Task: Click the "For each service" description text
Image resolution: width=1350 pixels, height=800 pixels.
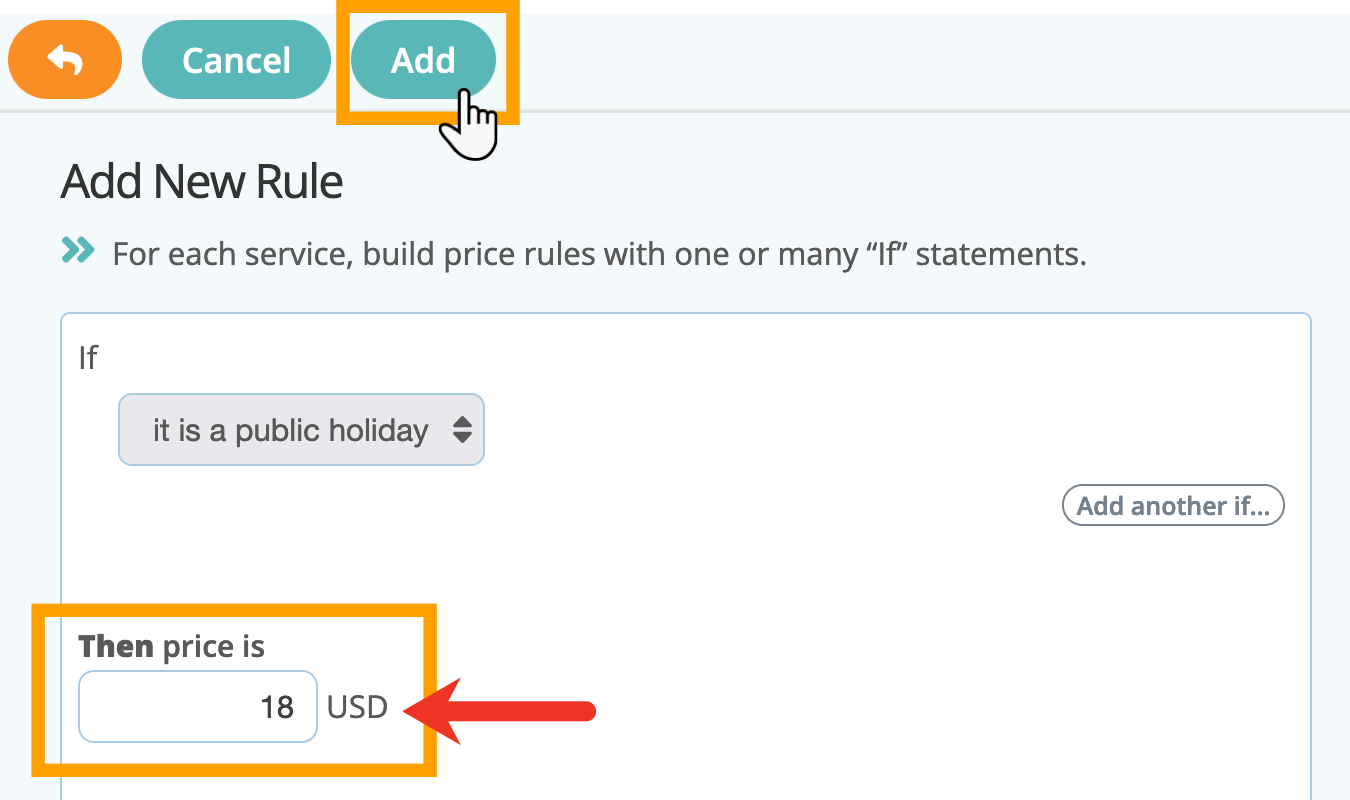Action: (599, 254)
